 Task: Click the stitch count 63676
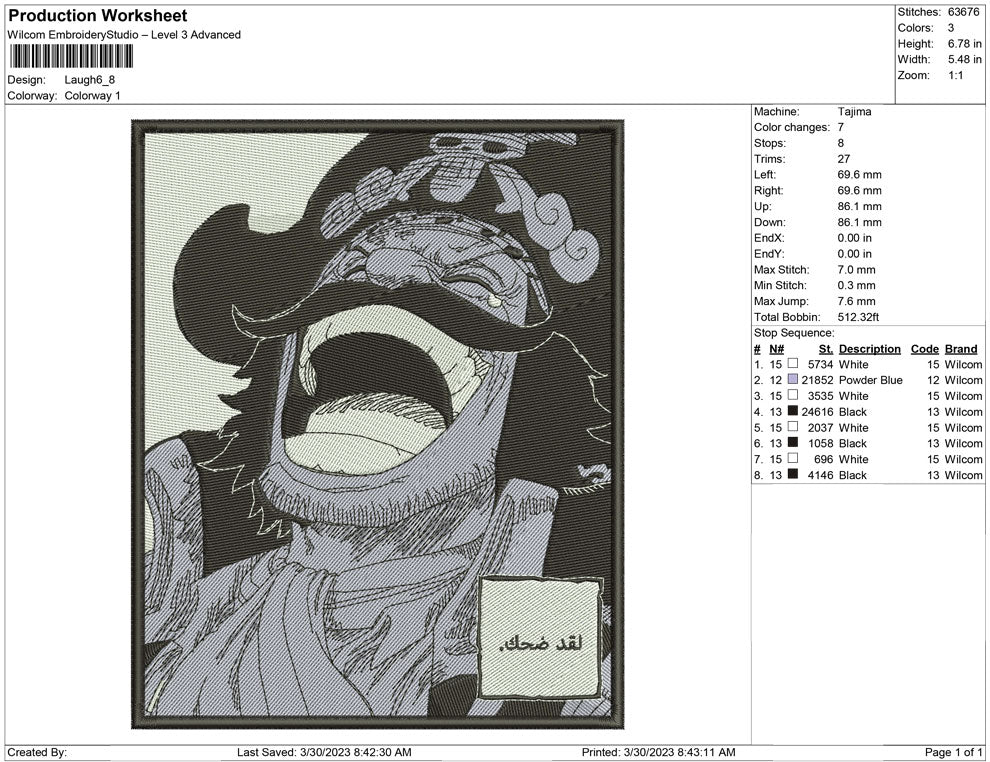(963, 12)
